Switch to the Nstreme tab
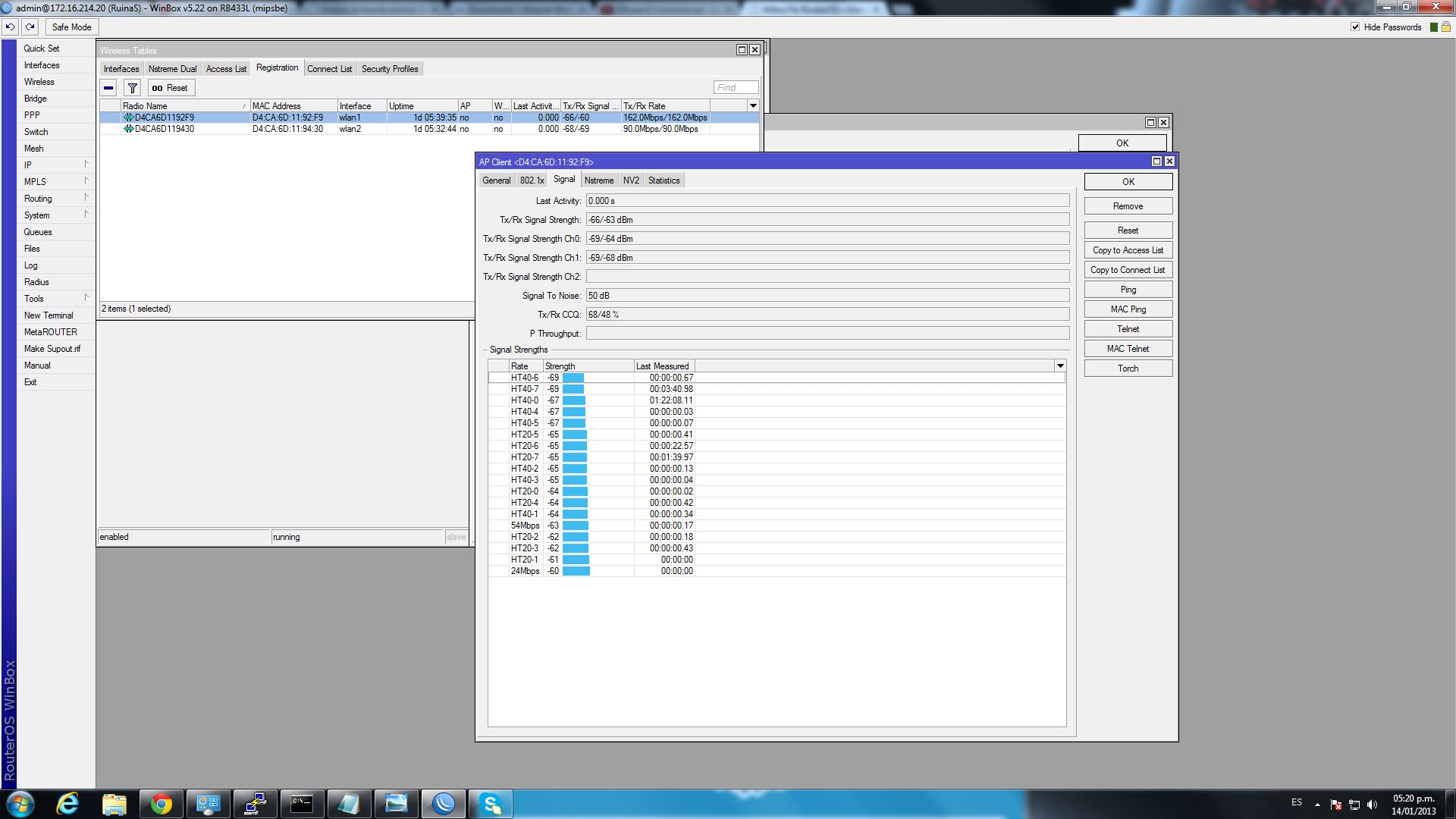 pyautogui.click(x=598, y=180)
